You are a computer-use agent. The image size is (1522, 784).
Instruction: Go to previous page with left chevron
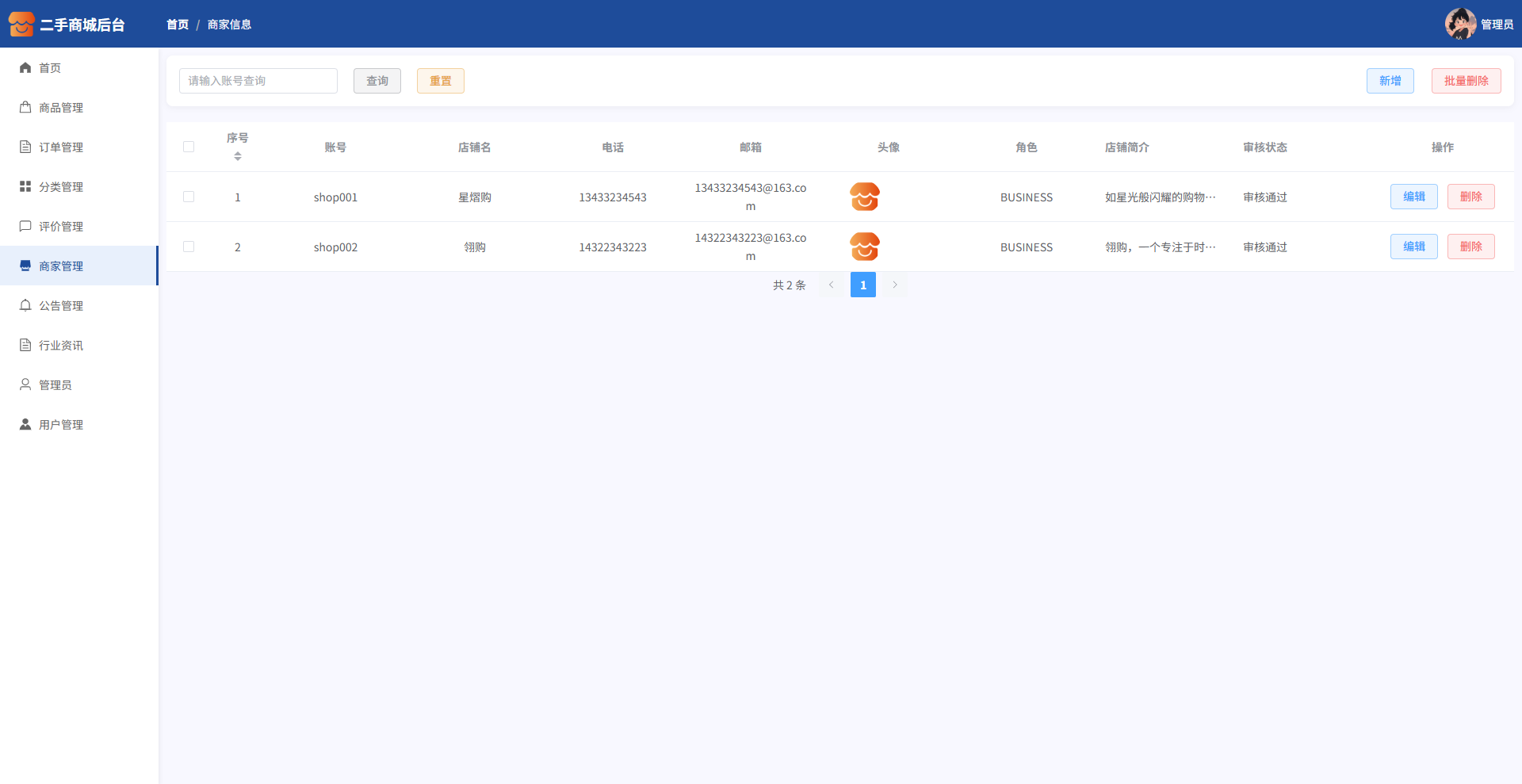[x=831, y=285]
